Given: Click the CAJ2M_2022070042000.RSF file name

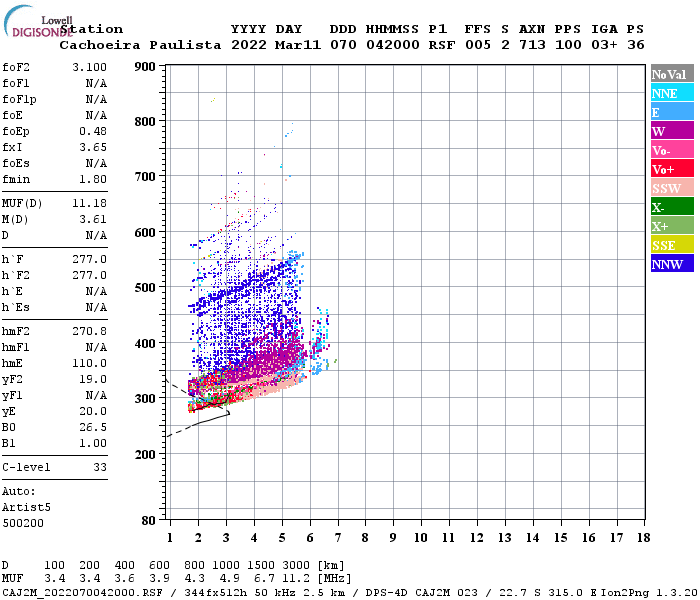Looking at the screenshot, I should pos(82,592).
